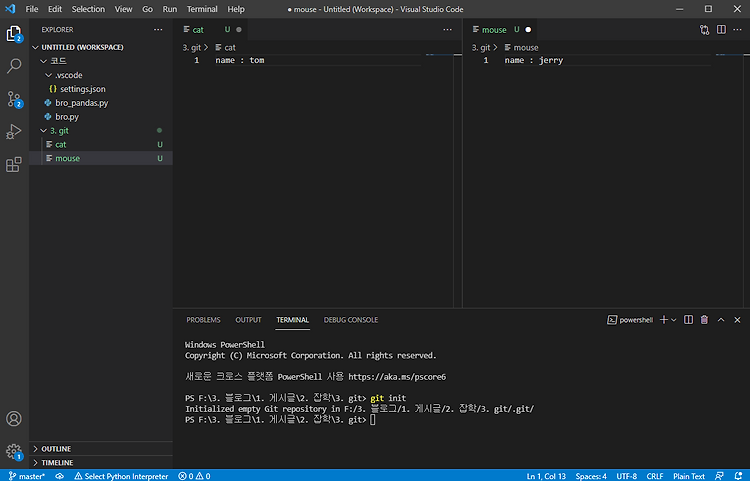
Task: Click Ln 1, Col 13 cursor position
Action: coord(546,476)
